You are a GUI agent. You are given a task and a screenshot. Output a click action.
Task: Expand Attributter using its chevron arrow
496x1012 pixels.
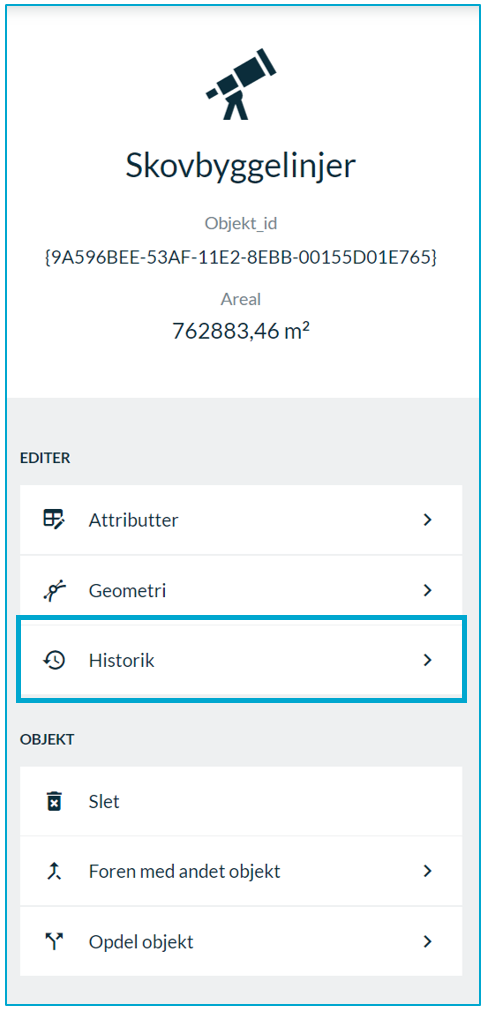coord(427,520)
